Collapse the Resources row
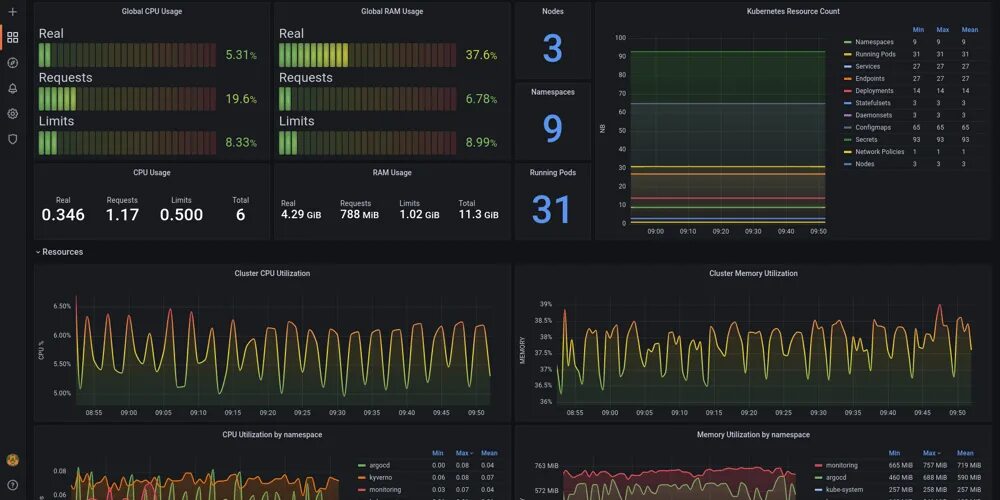 [59, 252]
